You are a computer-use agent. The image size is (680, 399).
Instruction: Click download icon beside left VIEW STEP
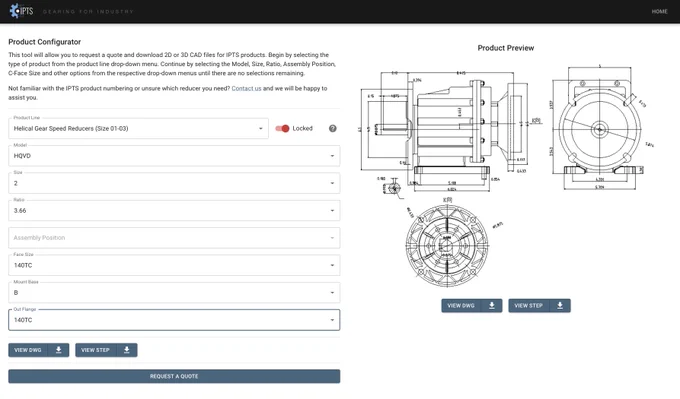[127, 350]
